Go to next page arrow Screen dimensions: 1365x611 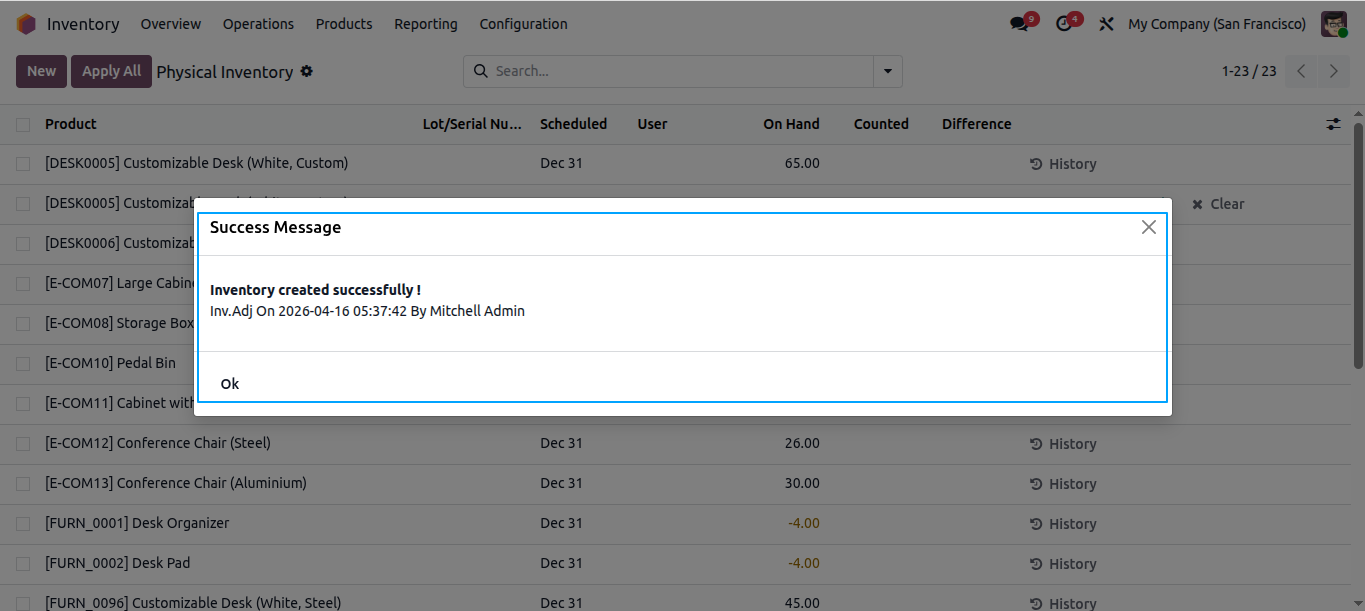pyautogui.click(x=1333, y=71)
